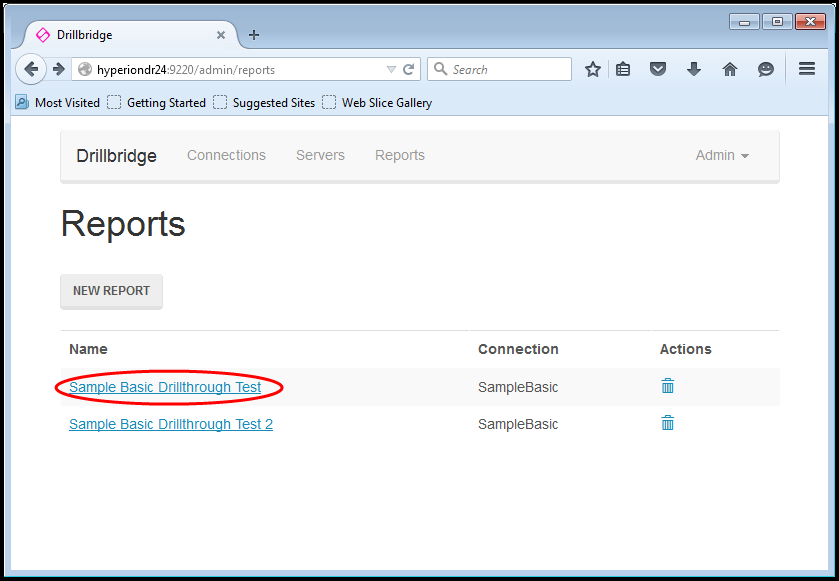
Task: Click the globe site identity icon
Action: (85, 70)
